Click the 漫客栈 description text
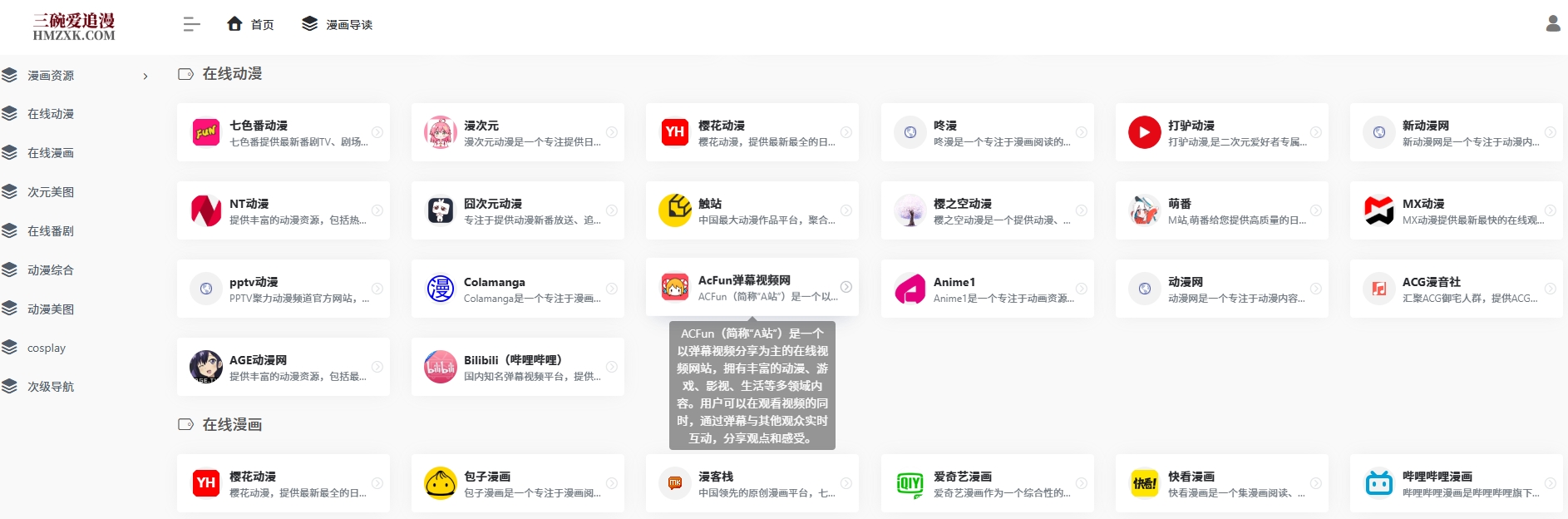Screen dimensions: 1568x519 point(767,493)
